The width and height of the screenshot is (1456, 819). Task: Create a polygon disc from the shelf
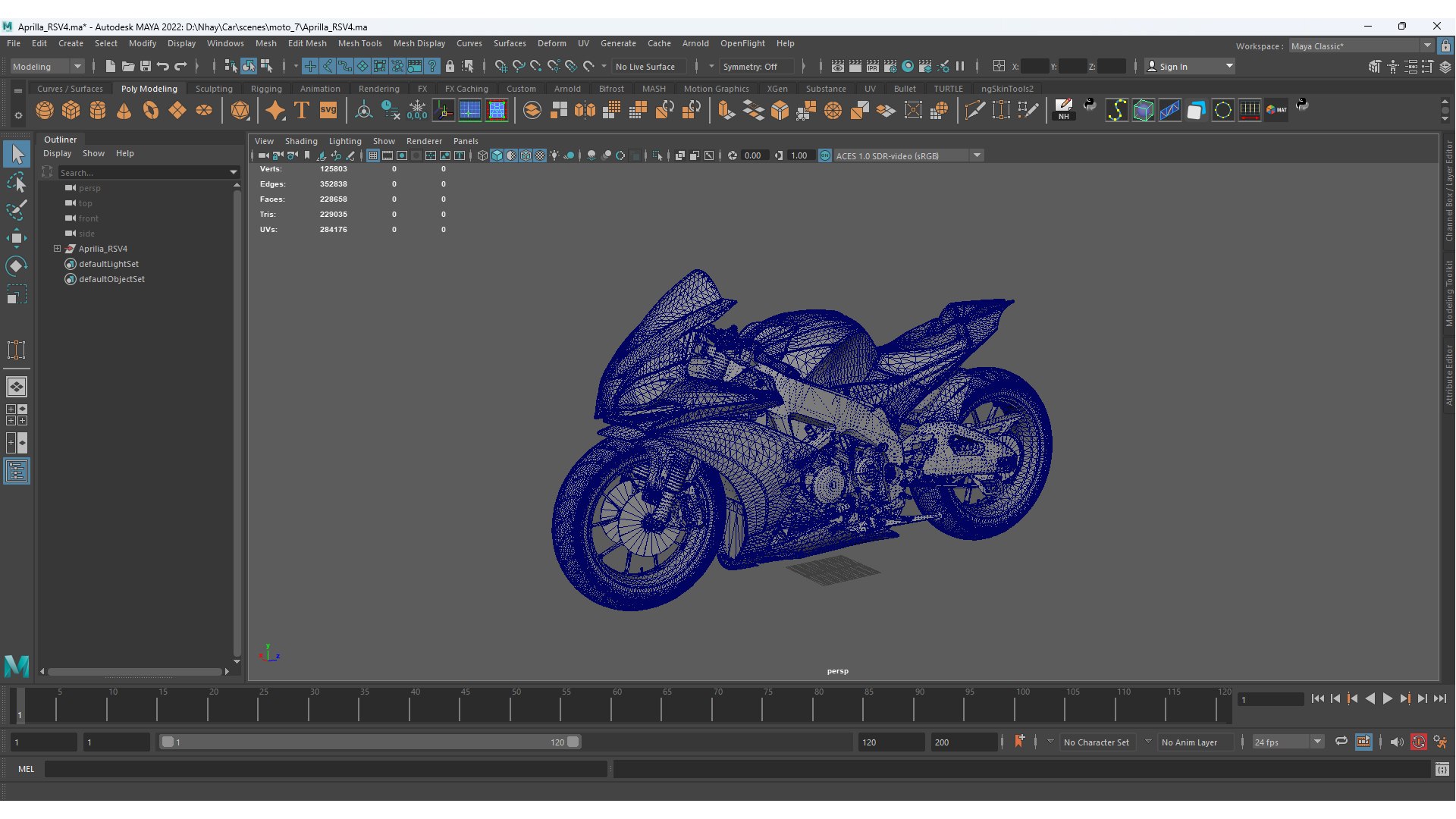point(204,111)
